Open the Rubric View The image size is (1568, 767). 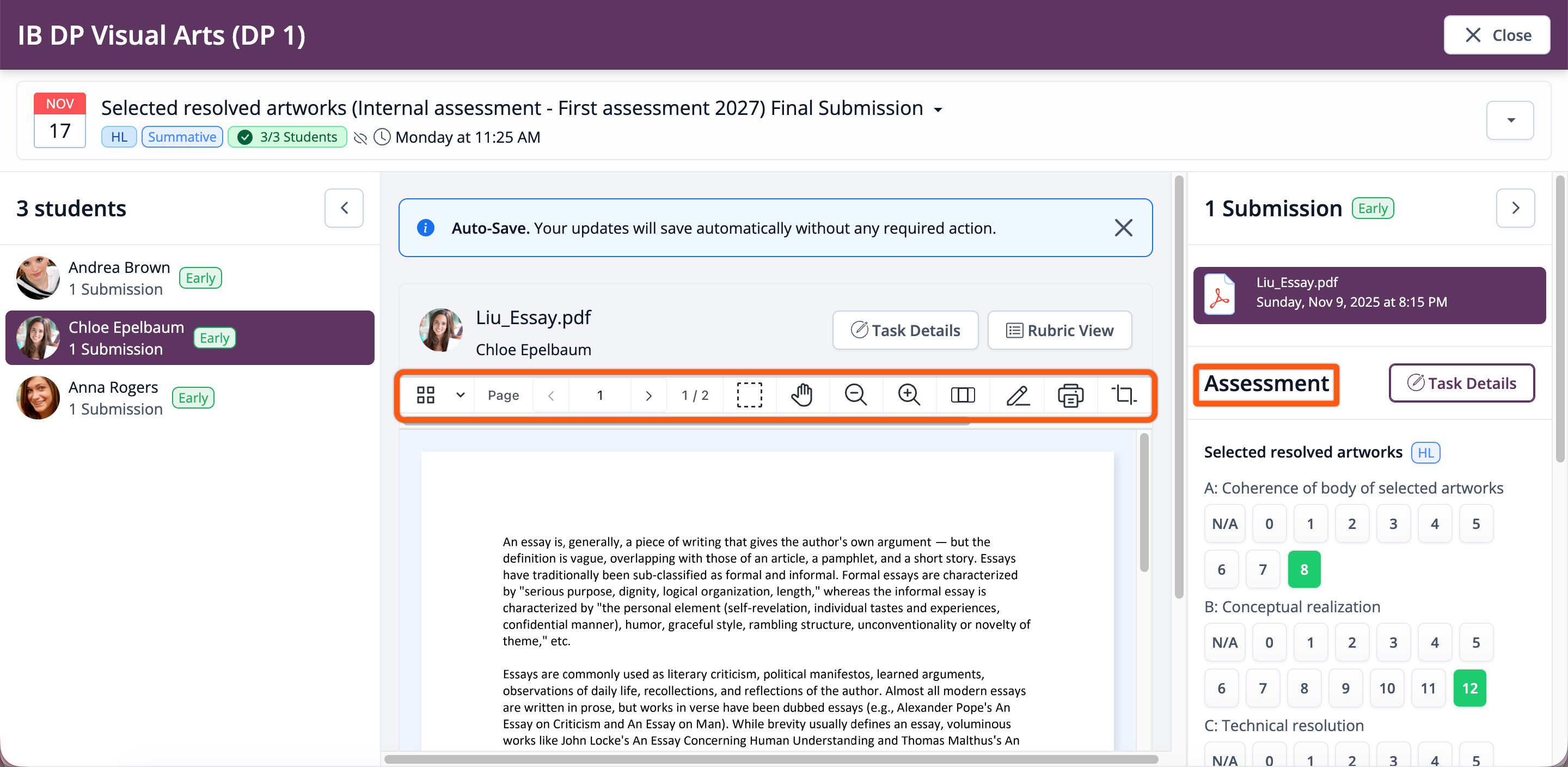(1059, 330)
